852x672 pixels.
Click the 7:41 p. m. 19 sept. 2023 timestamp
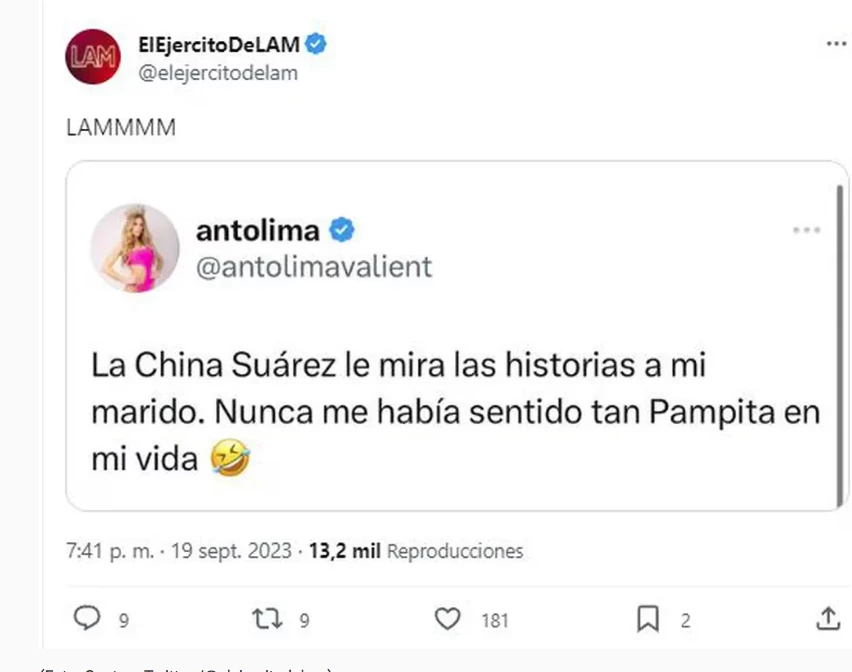[x=179, y=551]
